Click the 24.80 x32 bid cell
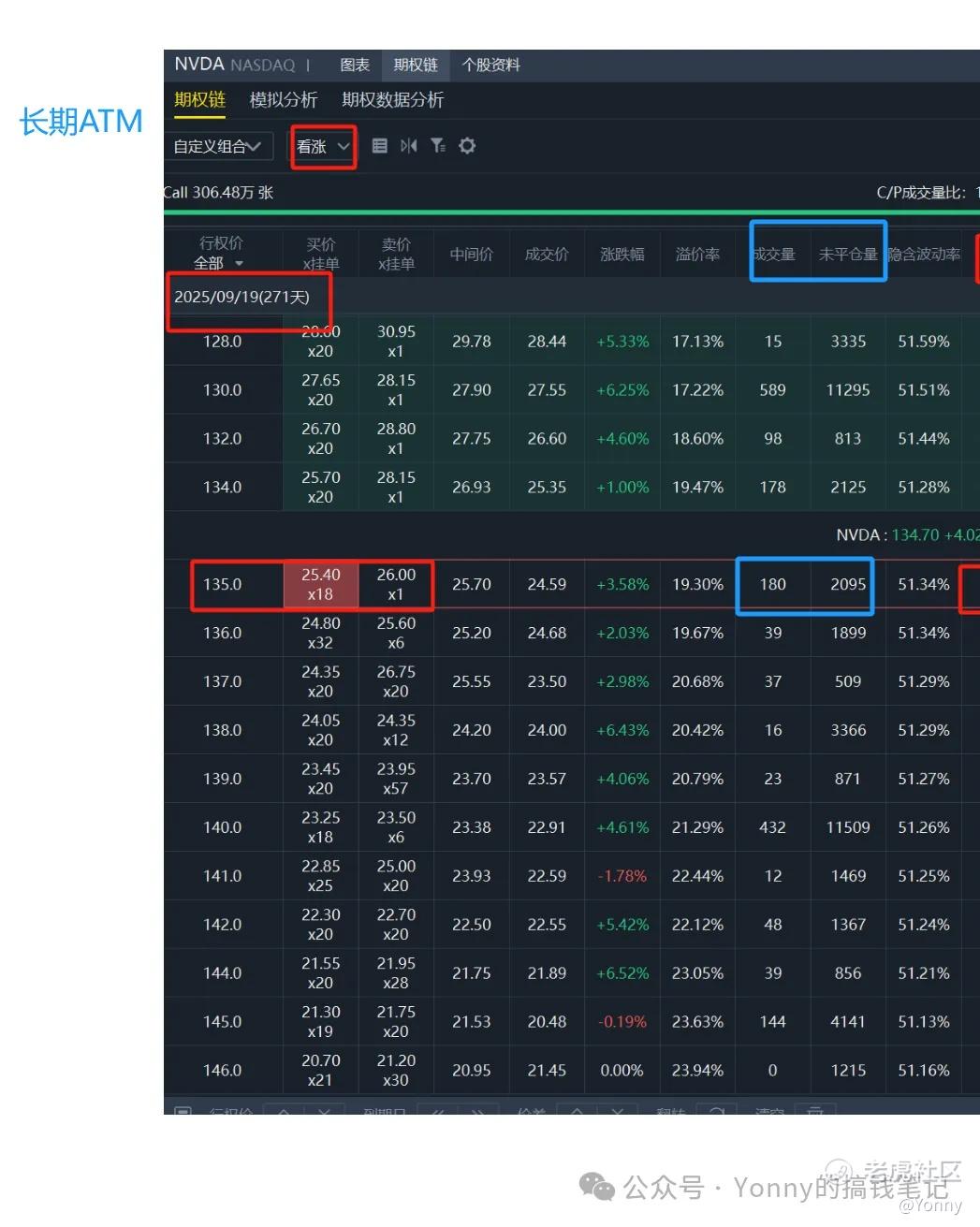Image resolution: width=980 pixels, height=1227 pixels. click(321, 634)
